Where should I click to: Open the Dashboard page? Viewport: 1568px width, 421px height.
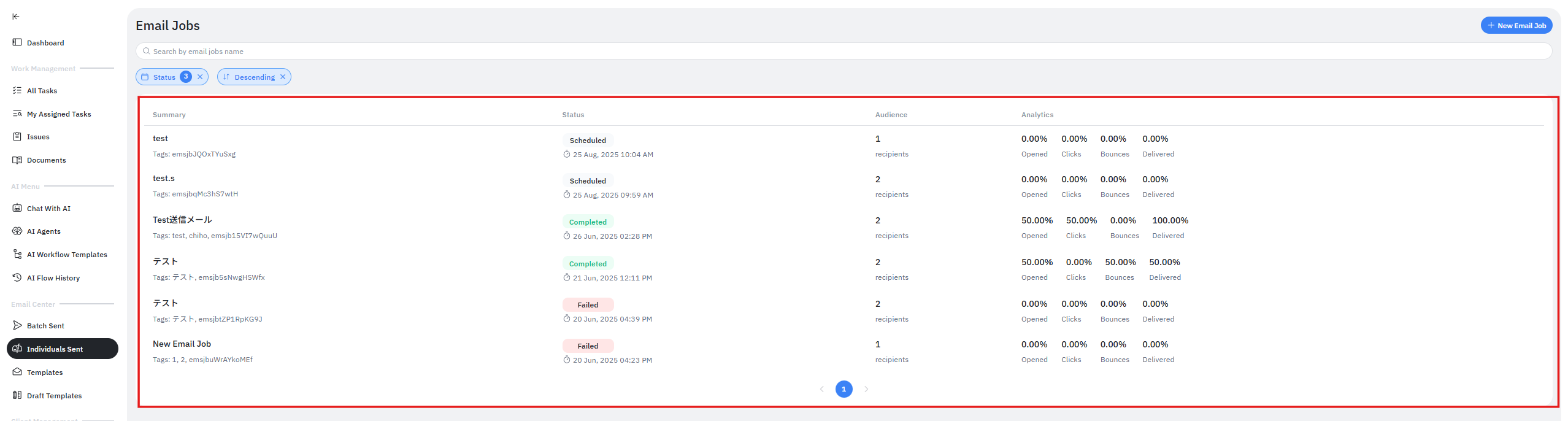pyautogui.click(x=45, y=43)
